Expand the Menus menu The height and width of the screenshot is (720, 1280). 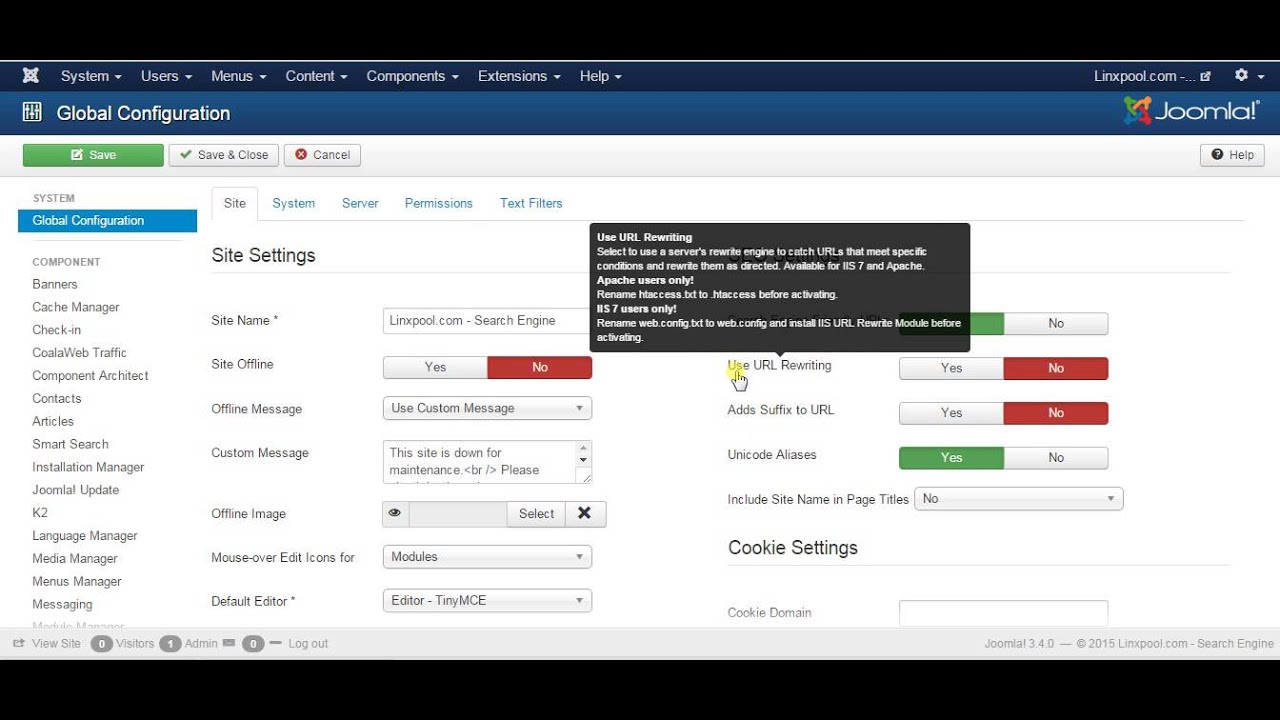239,76
